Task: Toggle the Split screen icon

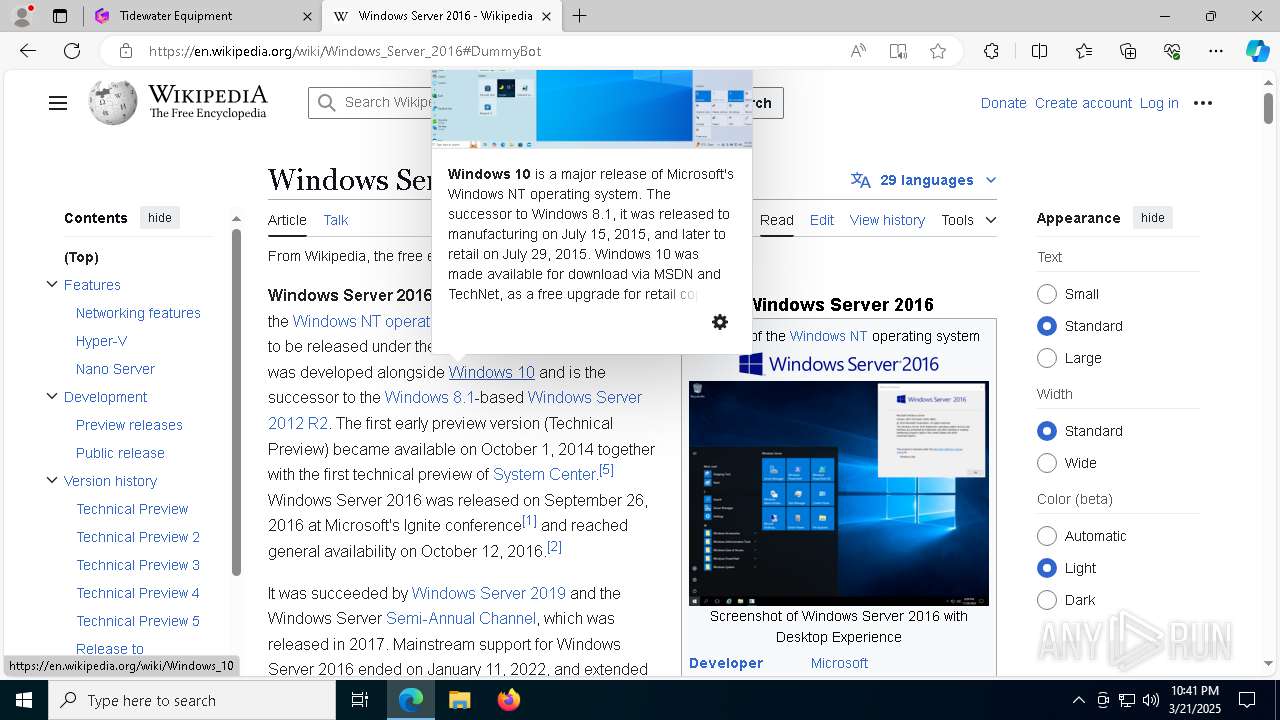Action: pyautogui.click(x=1039, y=51)
